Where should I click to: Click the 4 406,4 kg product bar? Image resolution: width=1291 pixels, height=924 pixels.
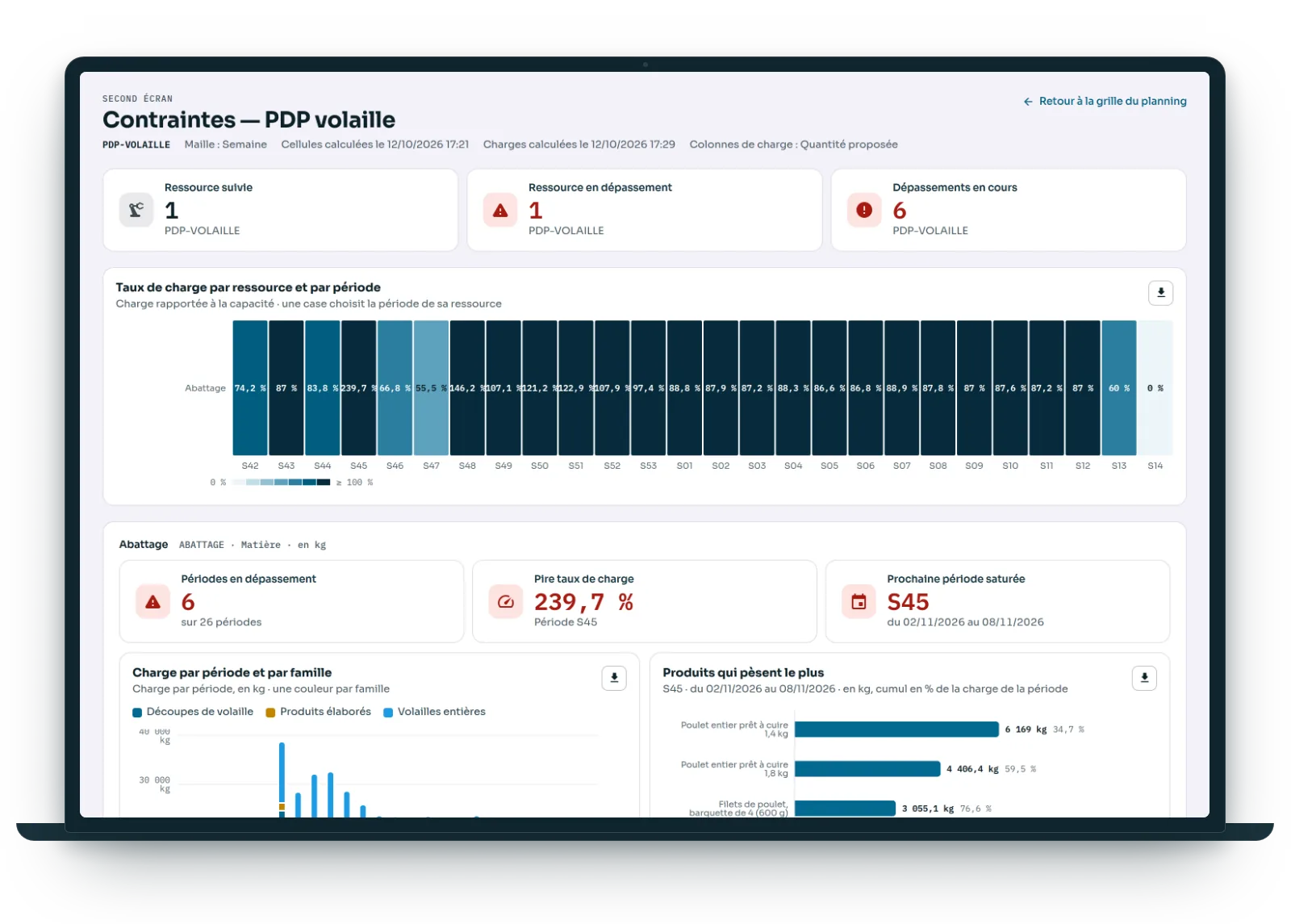tap(867, 769)
